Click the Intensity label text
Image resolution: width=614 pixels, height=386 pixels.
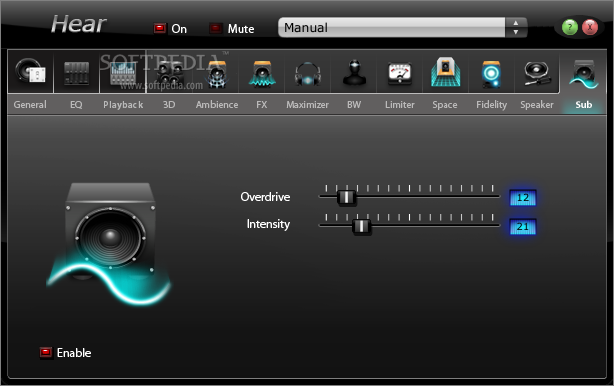(268, 224)
